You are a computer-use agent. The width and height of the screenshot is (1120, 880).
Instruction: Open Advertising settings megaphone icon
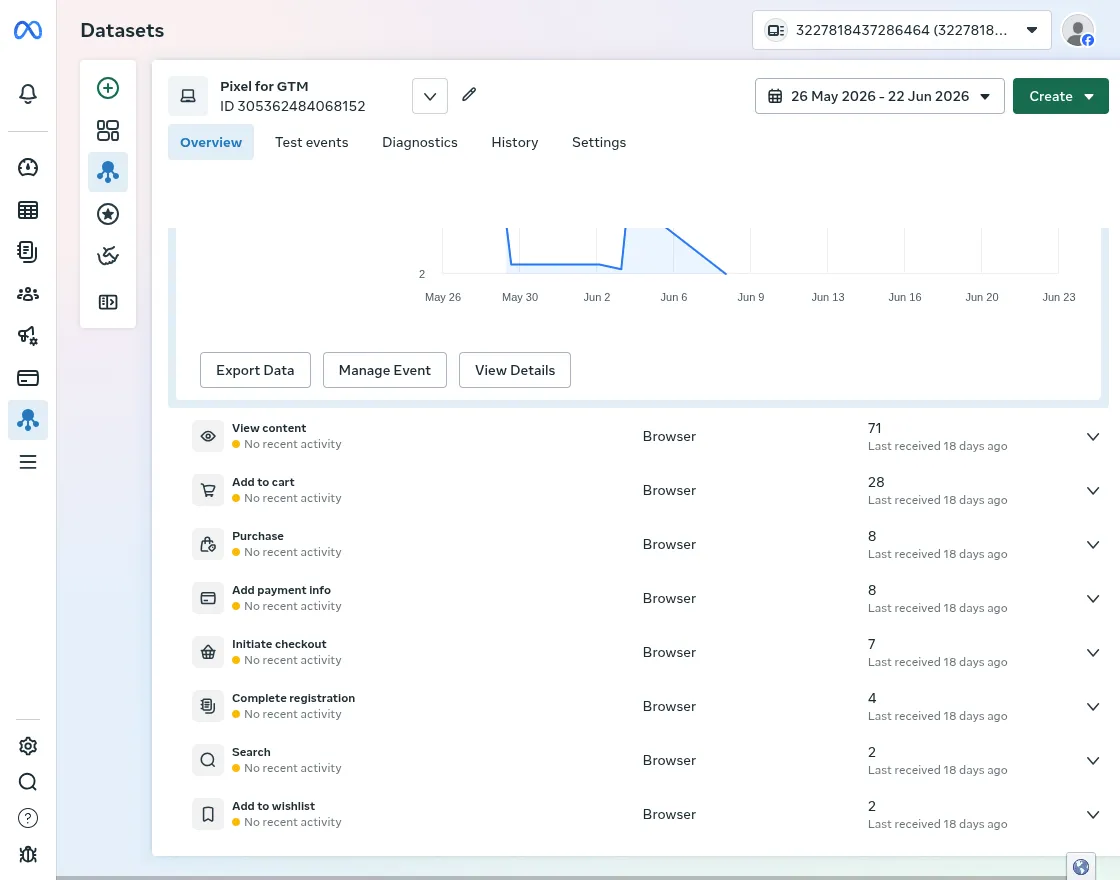[x=28, y=336]
